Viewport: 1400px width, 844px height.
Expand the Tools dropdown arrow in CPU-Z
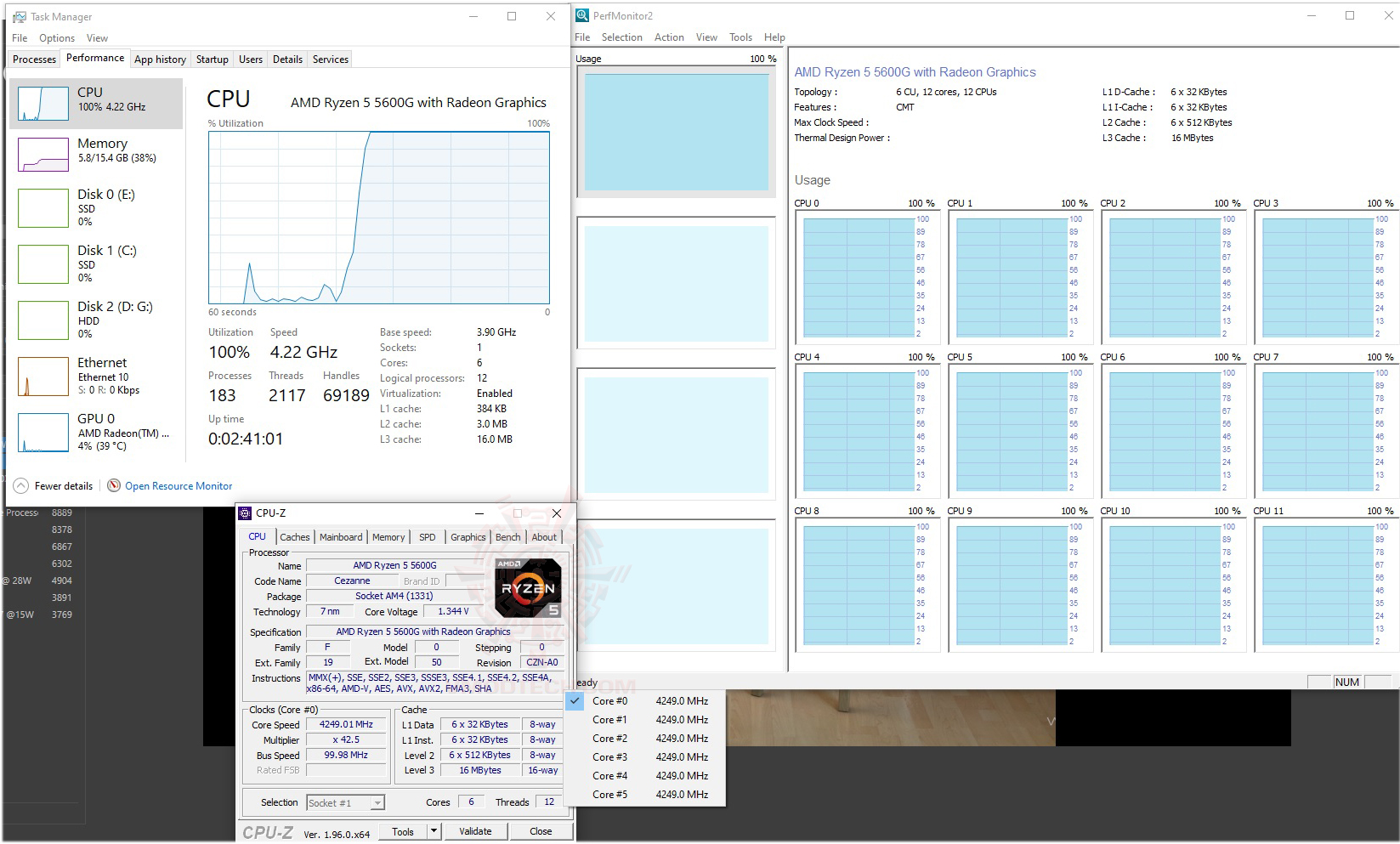click(434, 831)
